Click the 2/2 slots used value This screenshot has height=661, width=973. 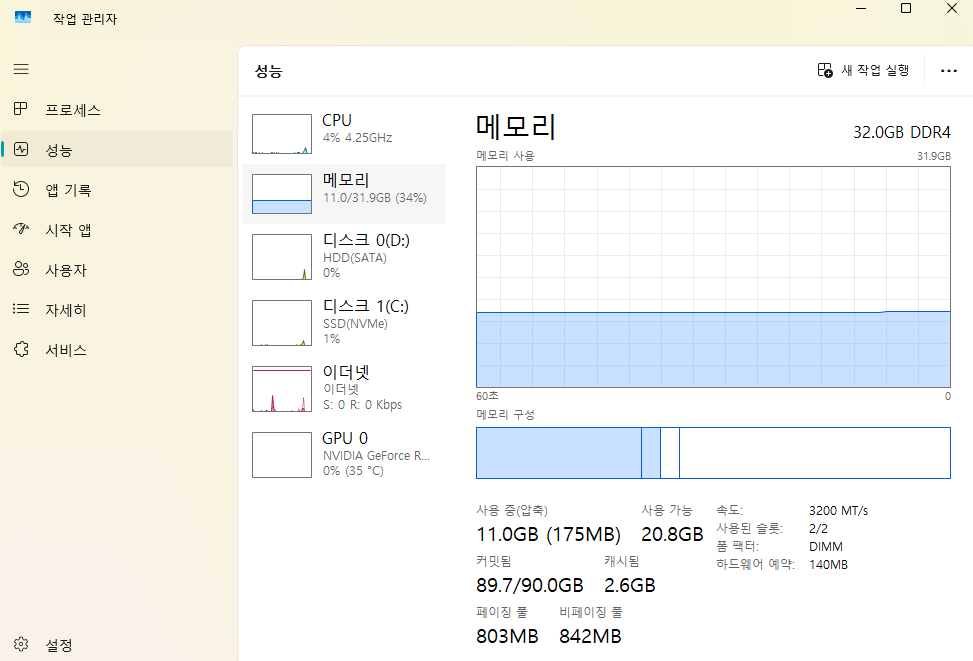[818, 529]
